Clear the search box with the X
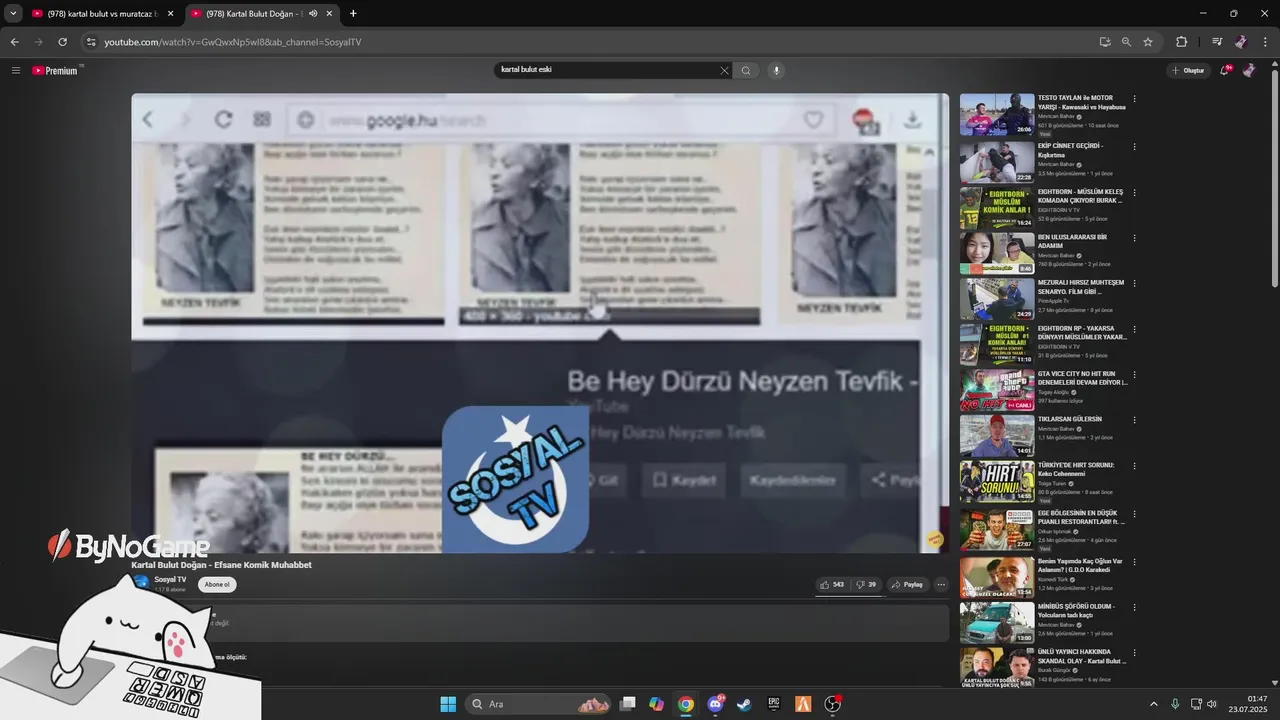Viewport: 1280px width, 720px height. pos(724,70)
